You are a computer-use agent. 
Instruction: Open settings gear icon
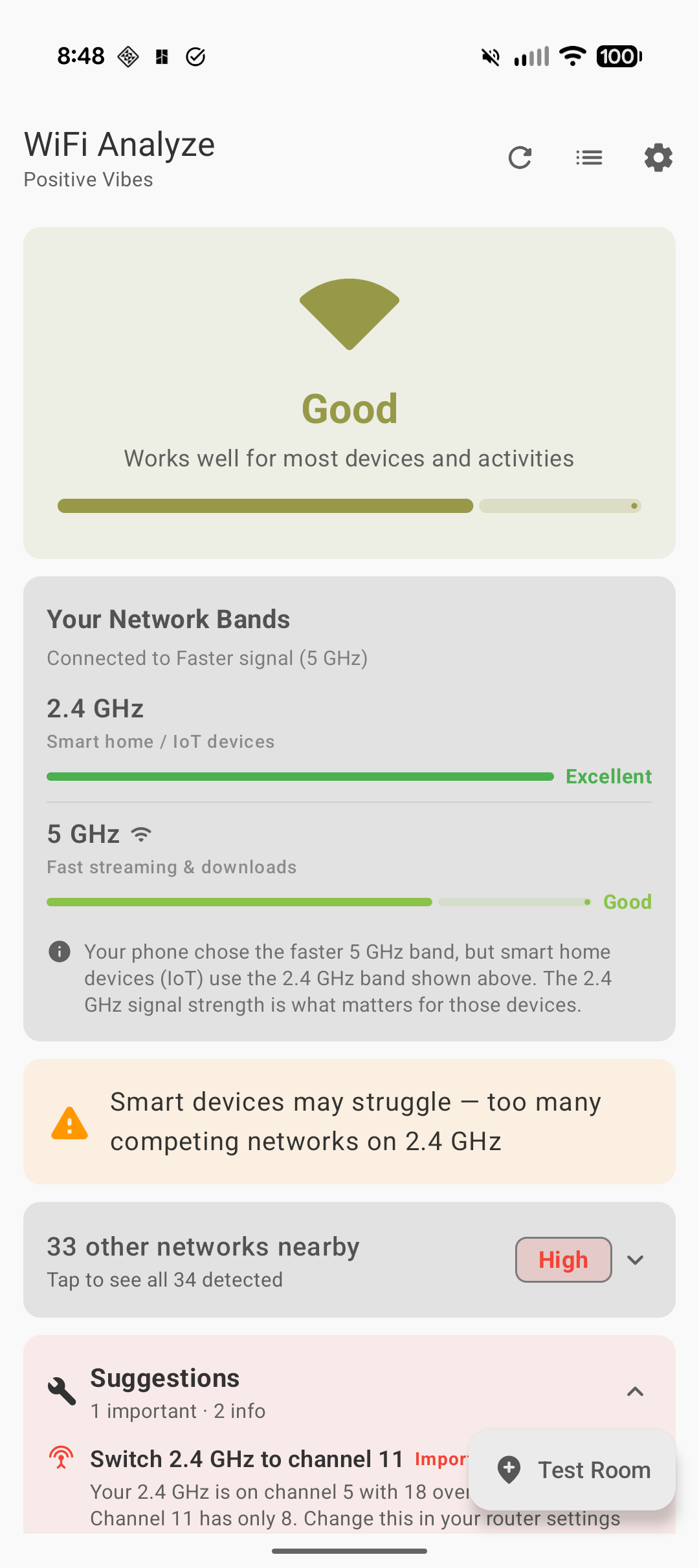(x=658, y=158)
